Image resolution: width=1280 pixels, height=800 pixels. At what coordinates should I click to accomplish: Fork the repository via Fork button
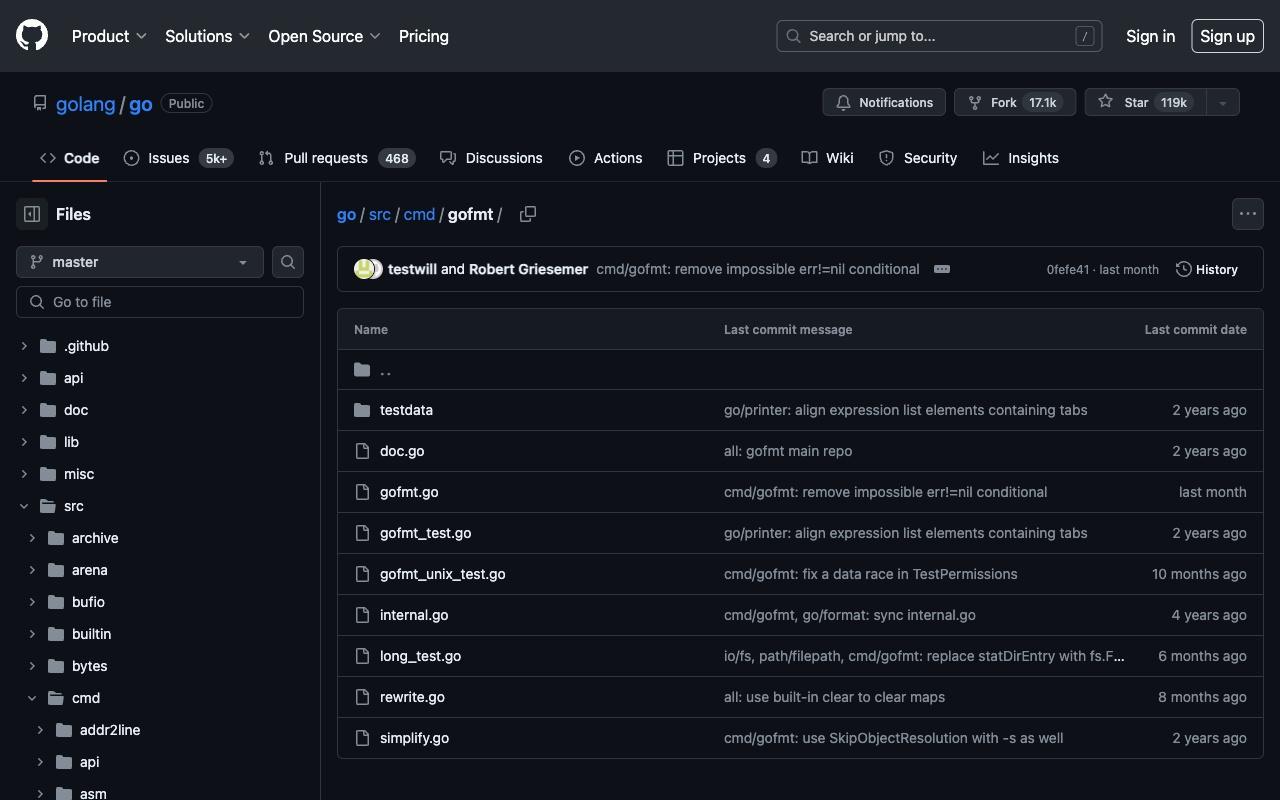pos(1015,102)
